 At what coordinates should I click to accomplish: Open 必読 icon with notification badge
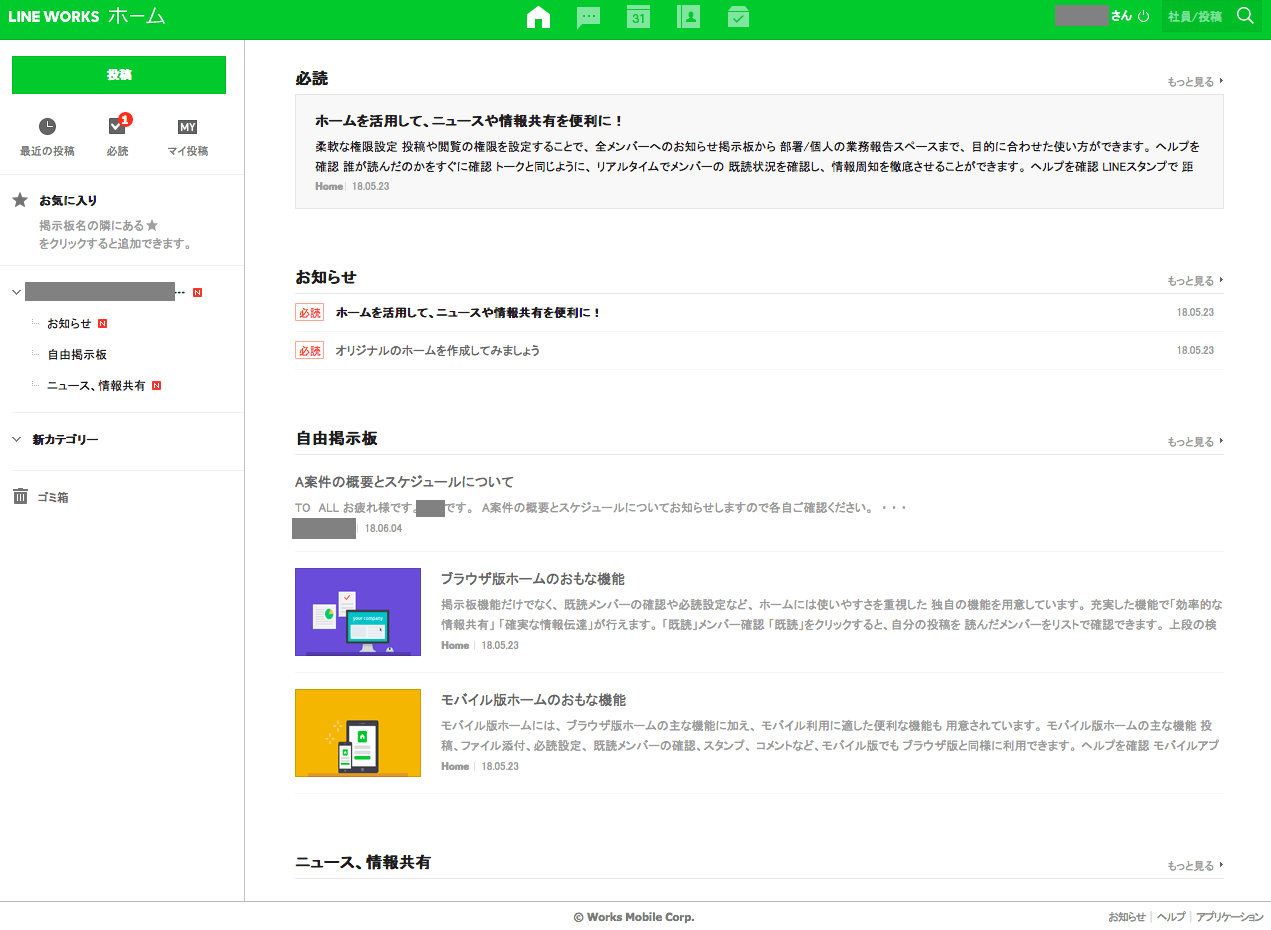click(117, 127)
